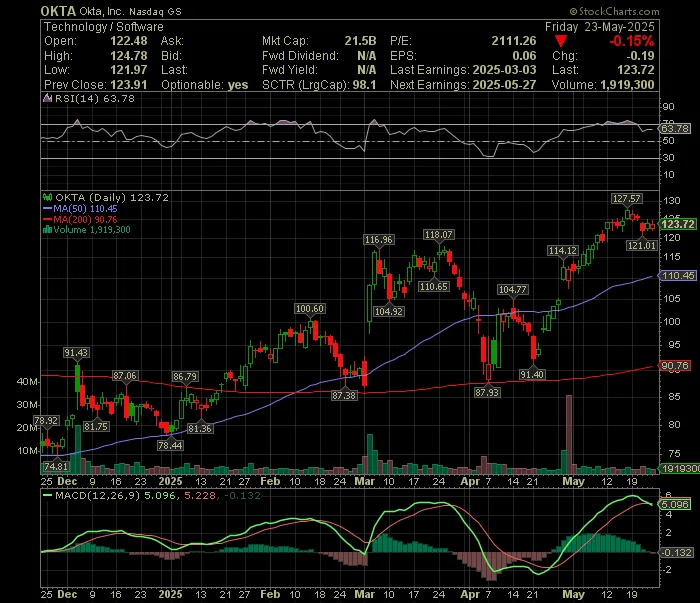The image size is (700, 603).
Task: Click the 5.096 MACD tag on the right axis
Action: pos(675,504)
